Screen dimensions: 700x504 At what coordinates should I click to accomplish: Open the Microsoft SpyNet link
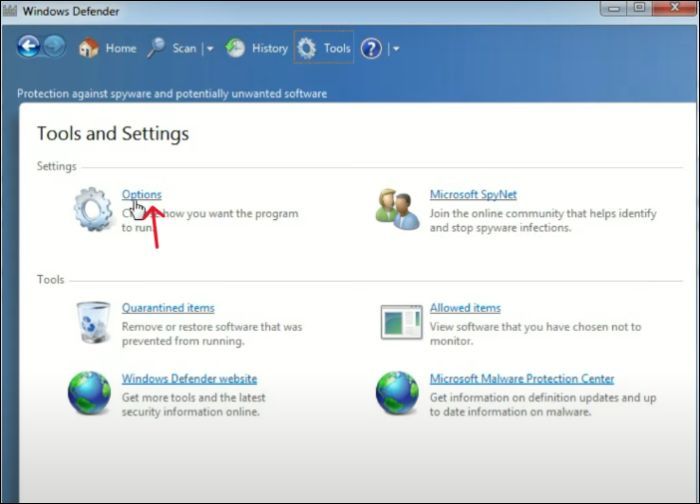tap(473, 195)
